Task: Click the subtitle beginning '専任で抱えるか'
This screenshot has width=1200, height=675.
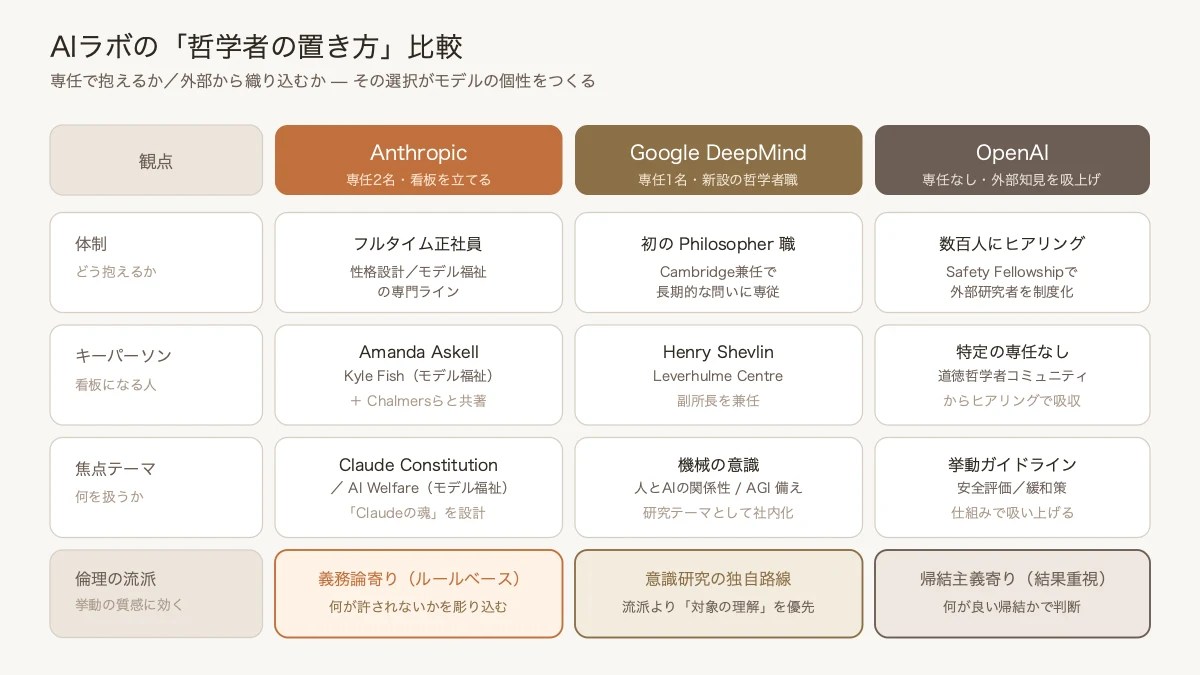Action: click(x=322, y=81)
